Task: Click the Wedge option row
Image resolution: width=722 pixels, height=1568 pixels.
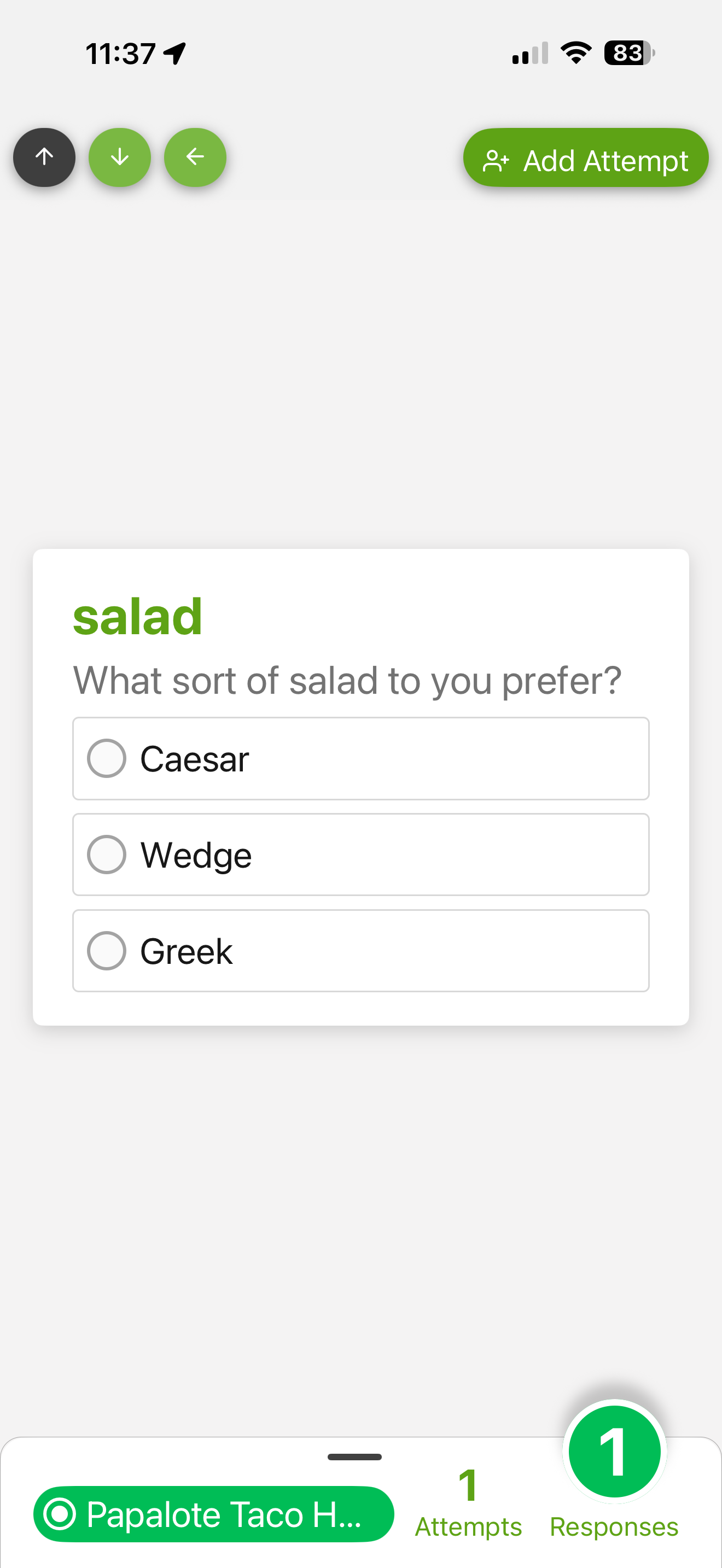Action: tap(361, 855)
